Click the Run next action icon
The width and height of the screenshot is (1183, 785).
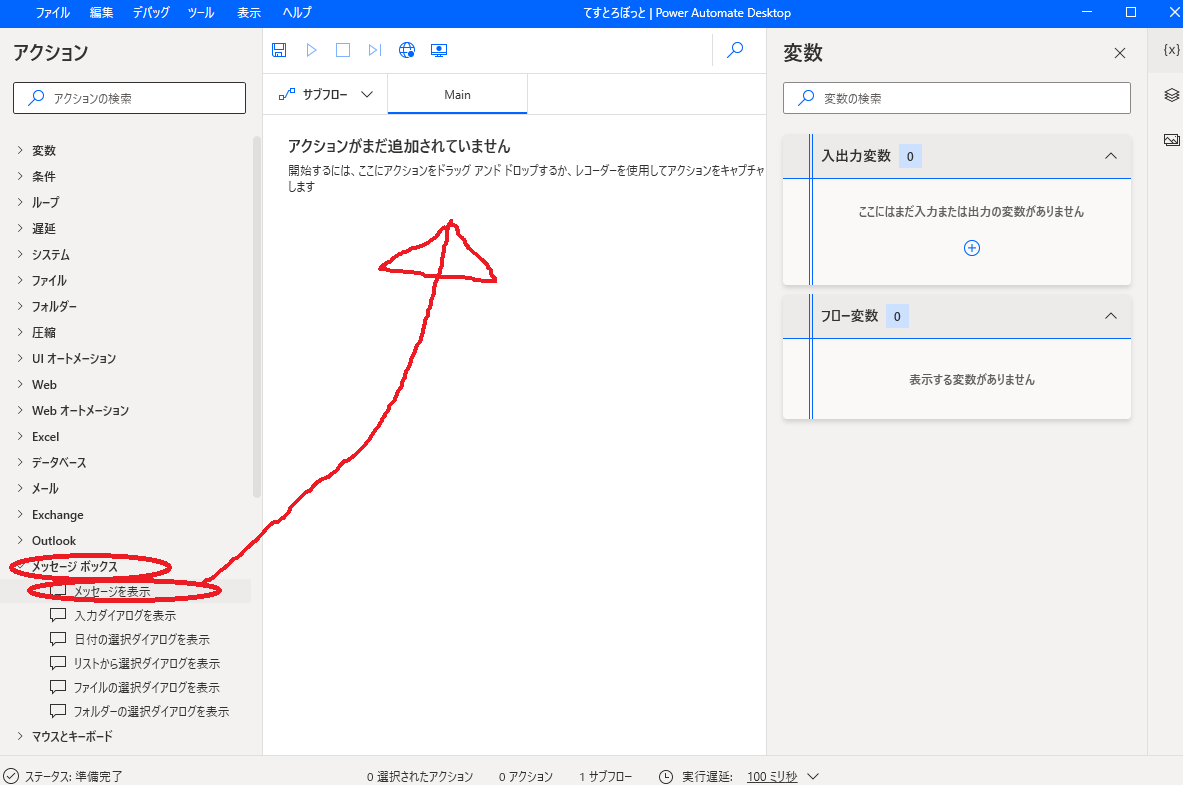click(x=375, y=50)
